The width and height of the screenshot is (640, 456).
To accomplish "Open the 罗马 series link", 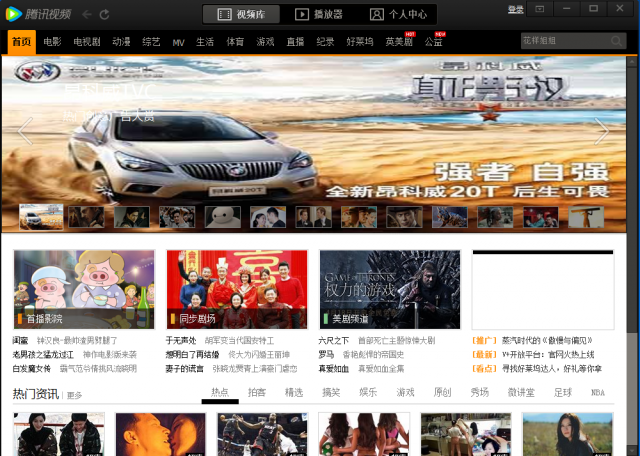I will [326, 355].
